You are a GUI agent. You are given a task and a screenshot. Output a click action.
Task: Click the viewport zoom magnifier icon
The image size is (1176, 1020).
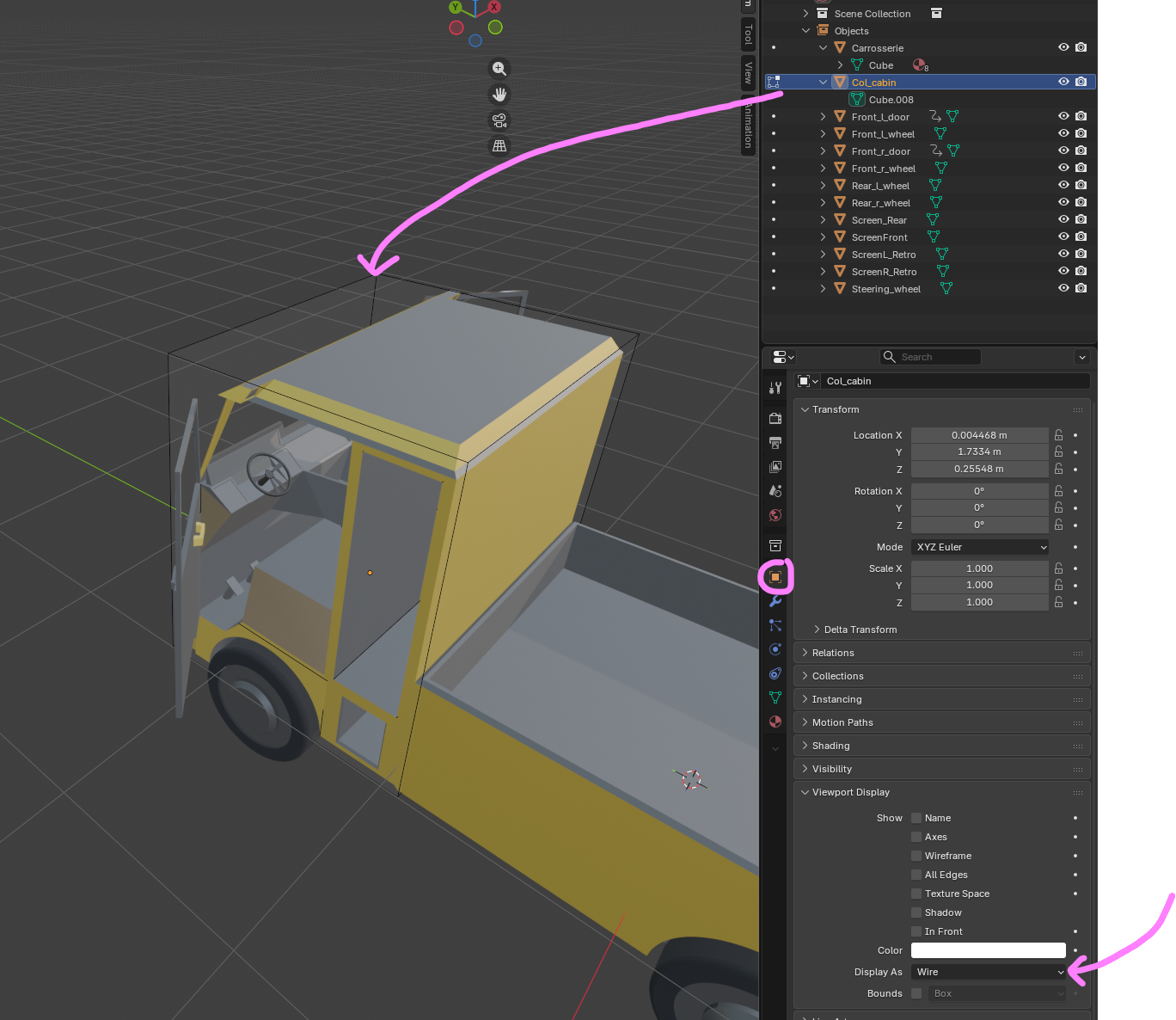[499, 69]
